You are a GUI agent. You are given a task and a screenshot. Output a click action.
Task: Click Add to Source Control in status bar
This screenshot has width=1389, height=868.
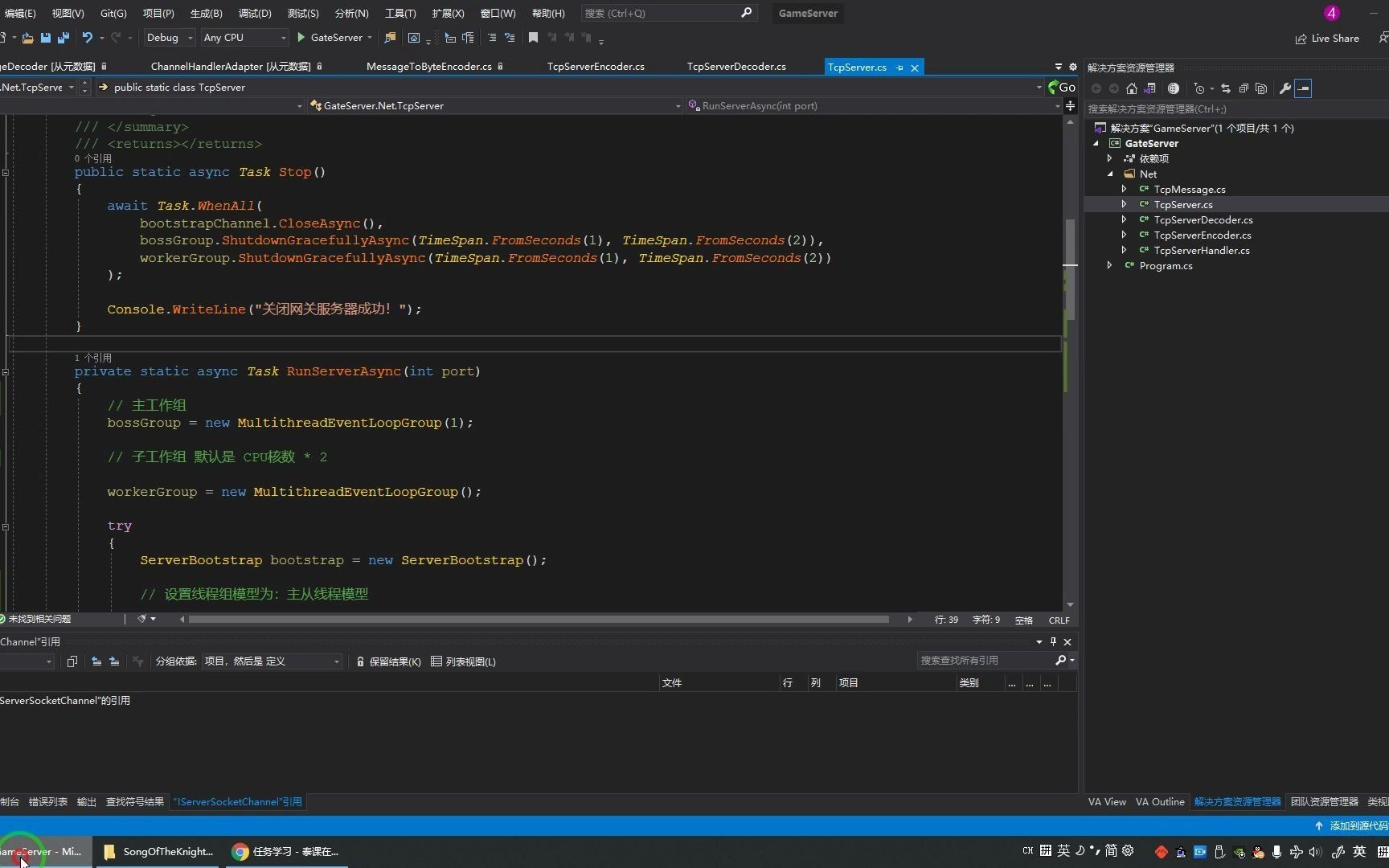pyautogui.click(x=1350, y=825)
